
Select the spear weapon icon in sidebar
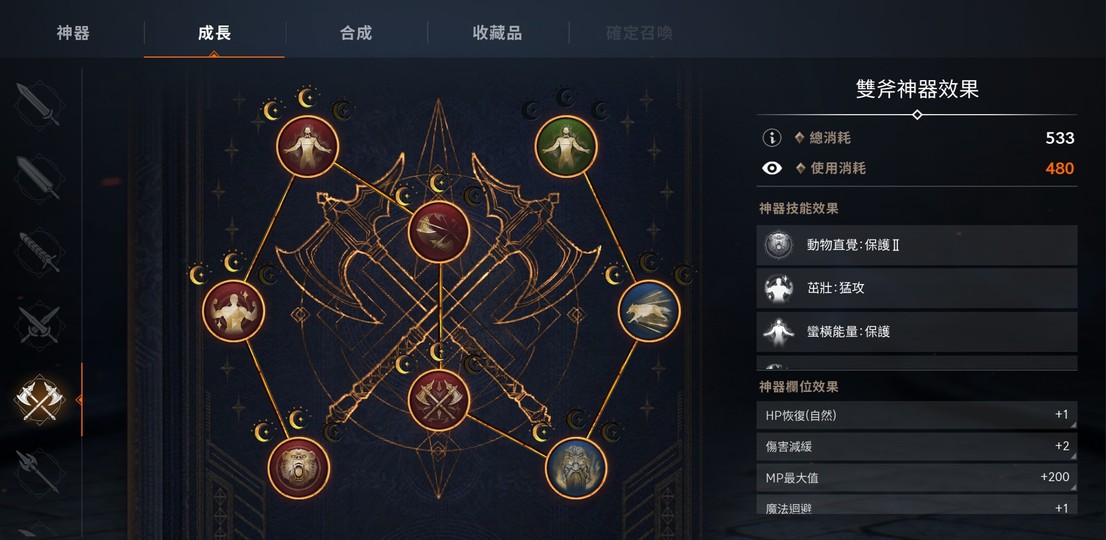40,472
